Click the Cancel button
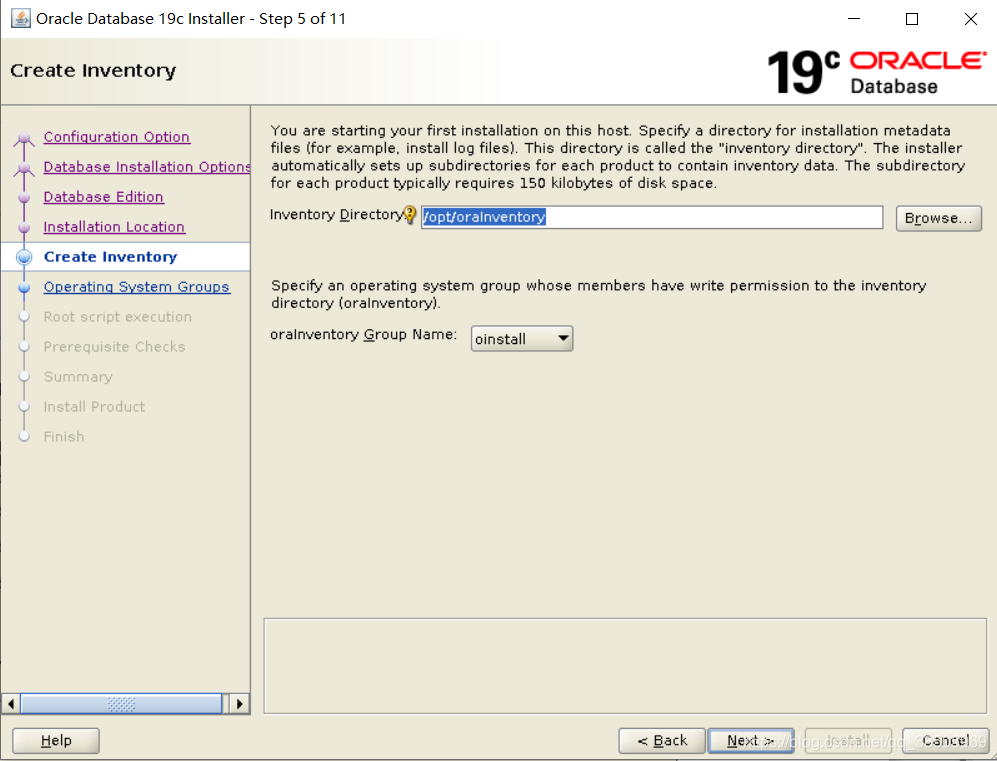The height and width of the screenshot is (761, 997). pos(945,741)
